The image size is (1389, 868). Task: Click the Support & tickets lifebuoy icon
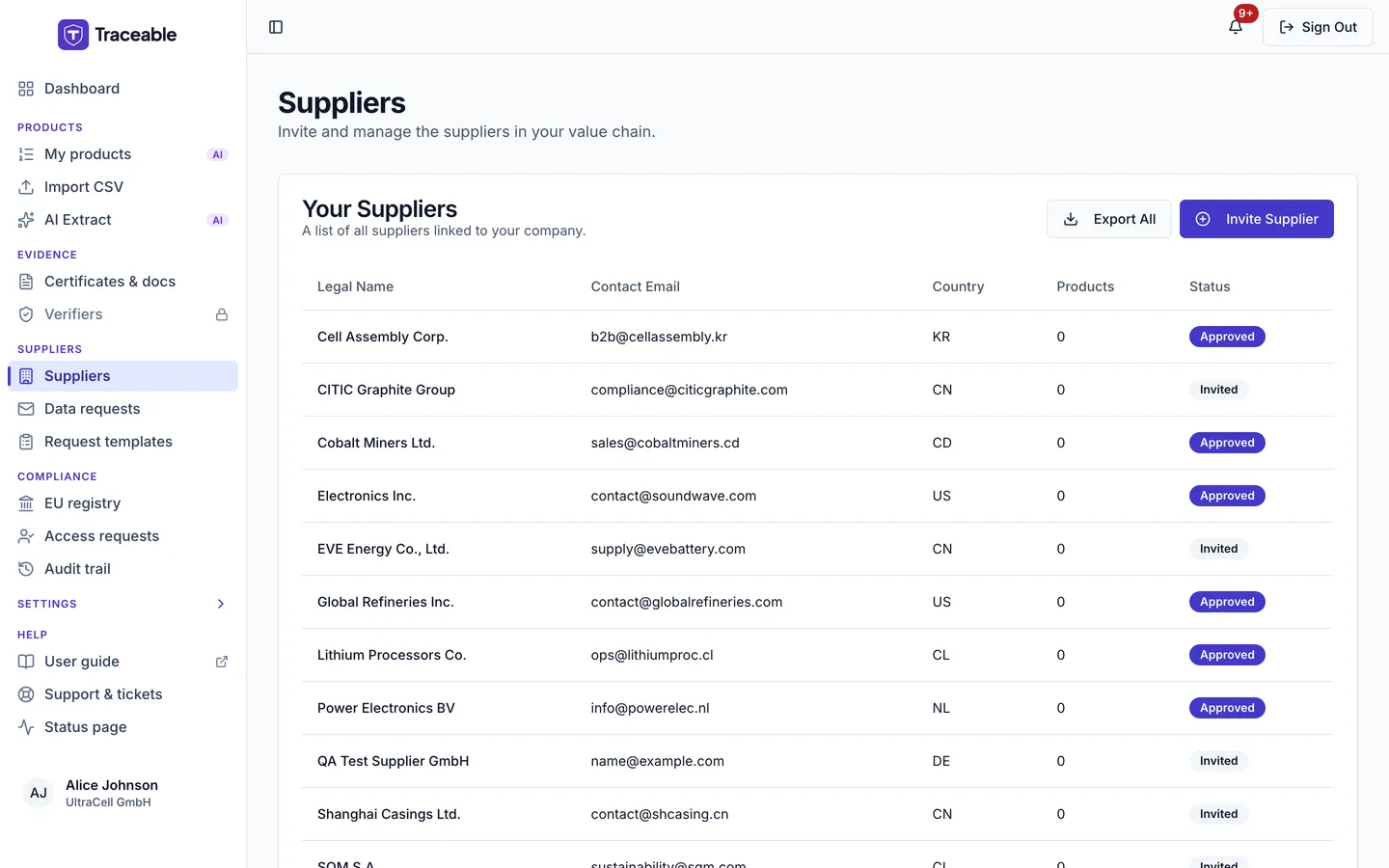pyautogui.click(x=26, y=694)
